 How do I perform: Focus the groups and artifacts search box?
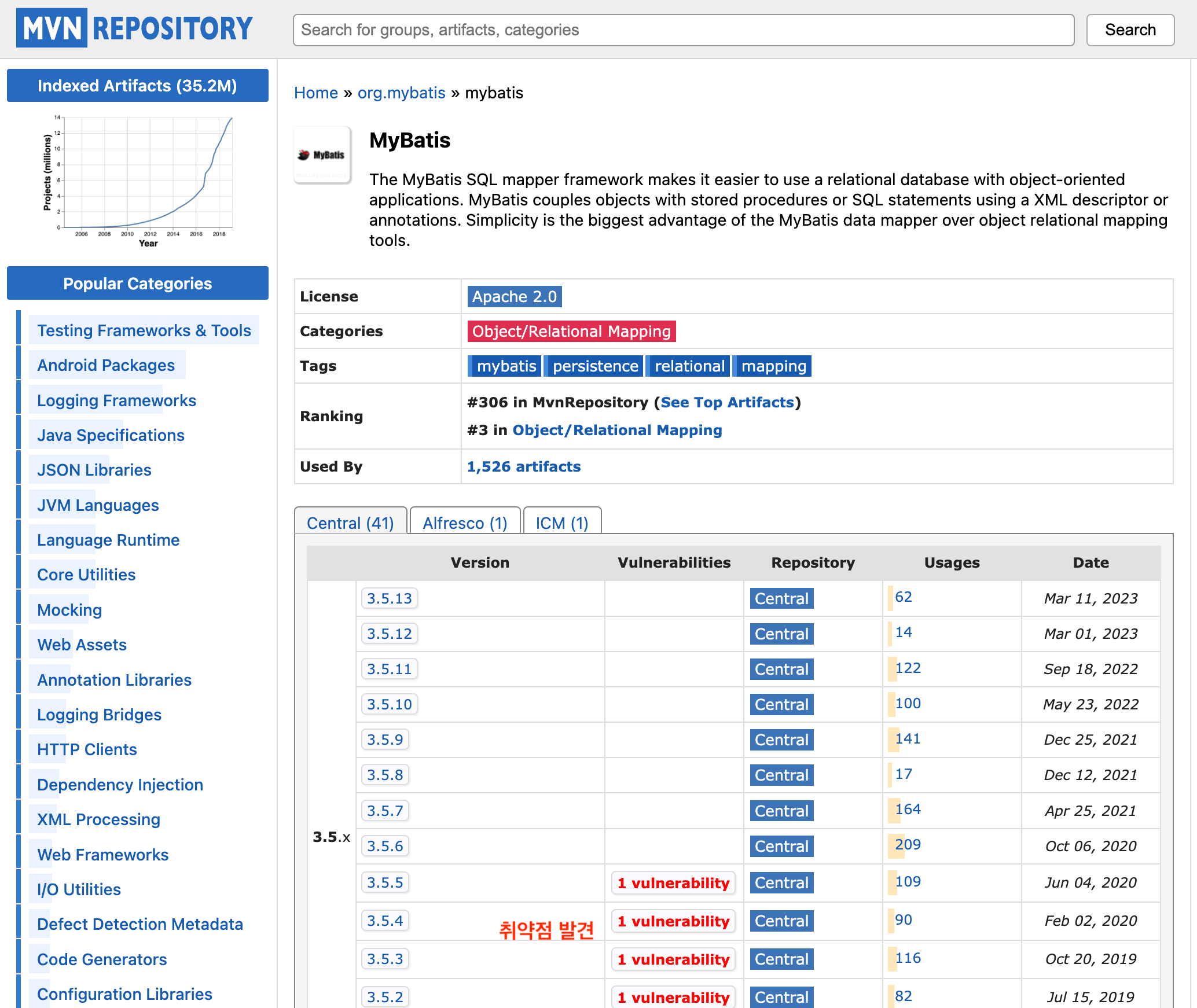click(x=683, y=30)
